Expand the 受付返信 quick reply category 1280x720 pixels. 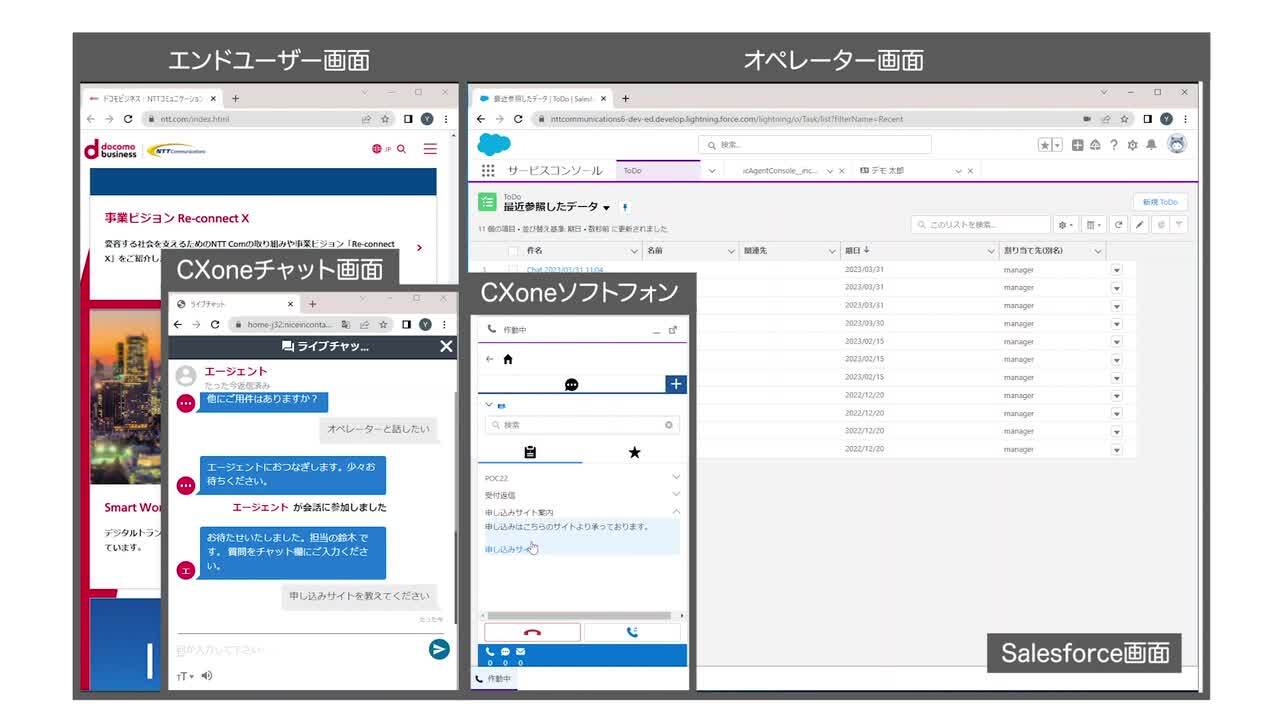676,494
